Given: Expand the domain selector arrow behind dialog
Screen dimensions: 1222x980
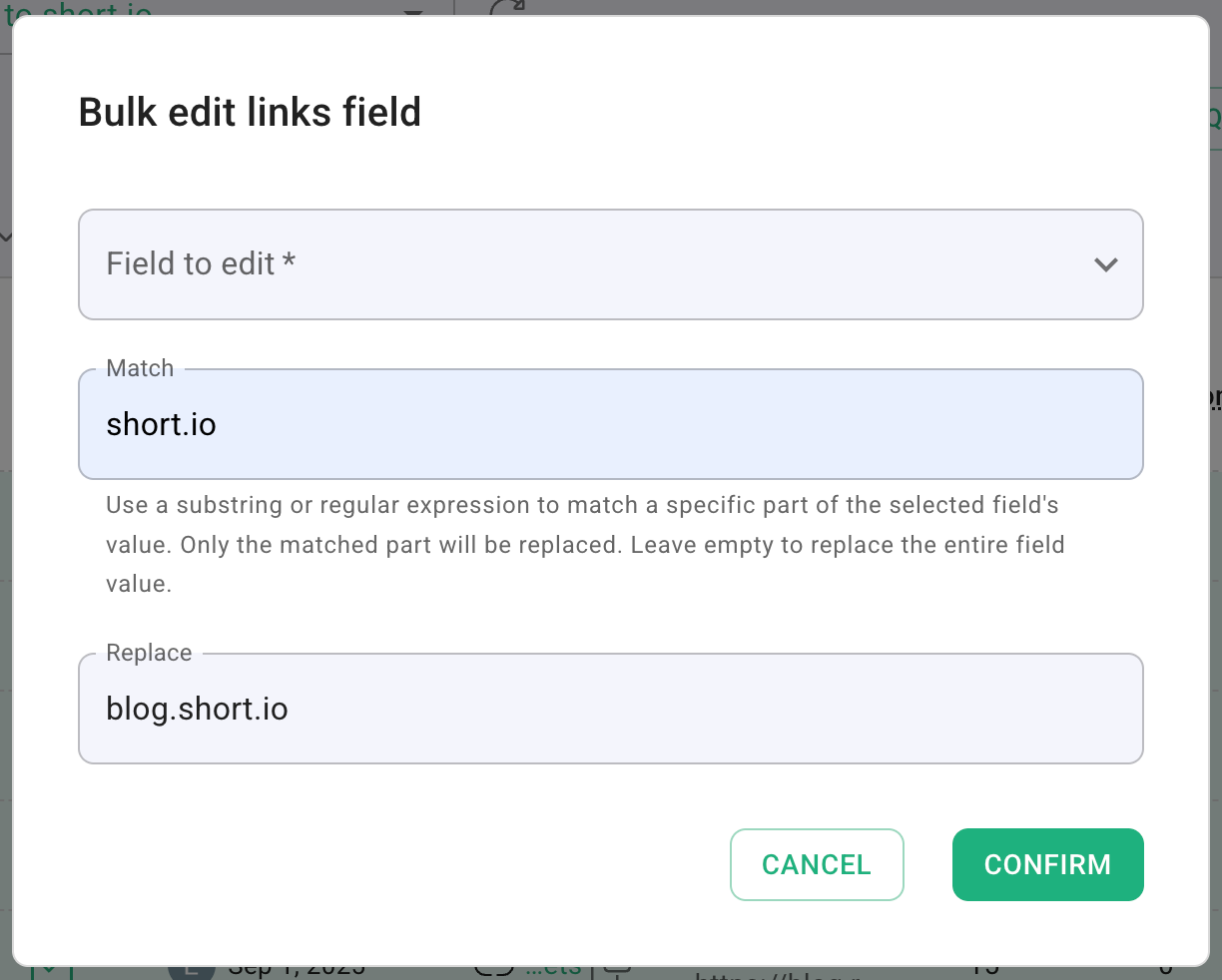Looking at the screenshot, I should 413,12.
